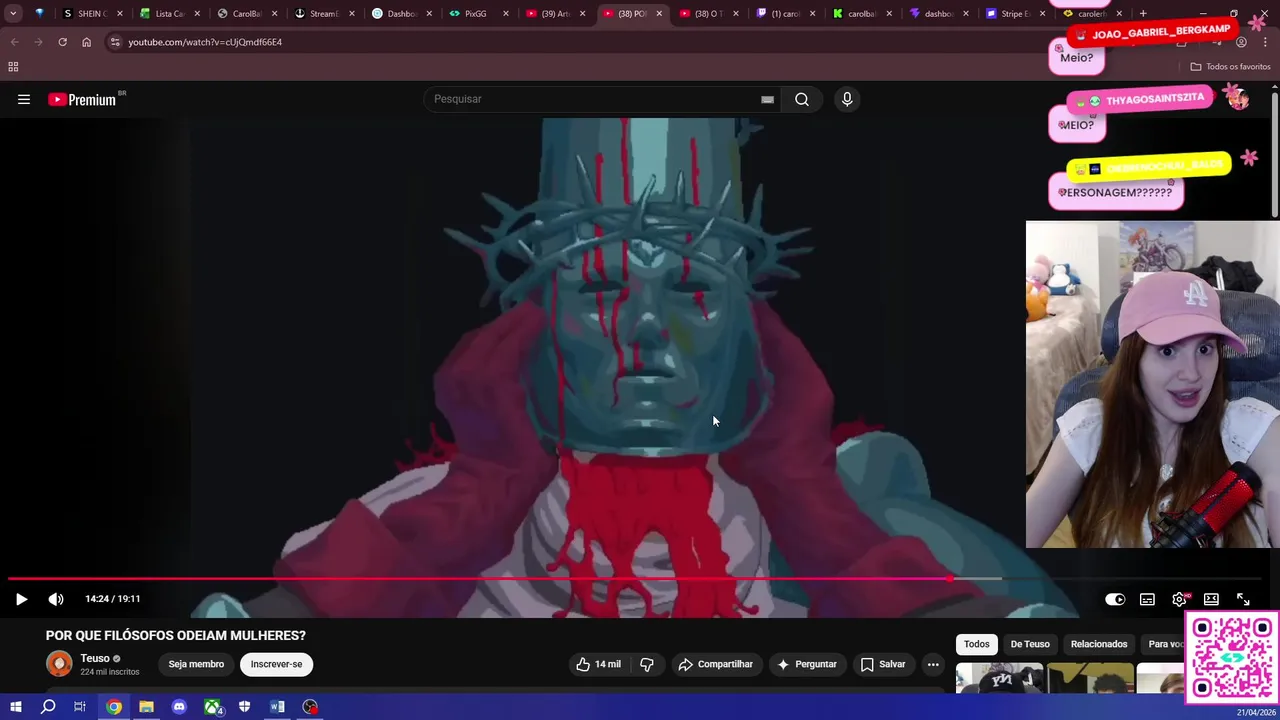Save video with Salvar button
The height and width of the screenshot is (720, 1280).
tap(883, 664)
